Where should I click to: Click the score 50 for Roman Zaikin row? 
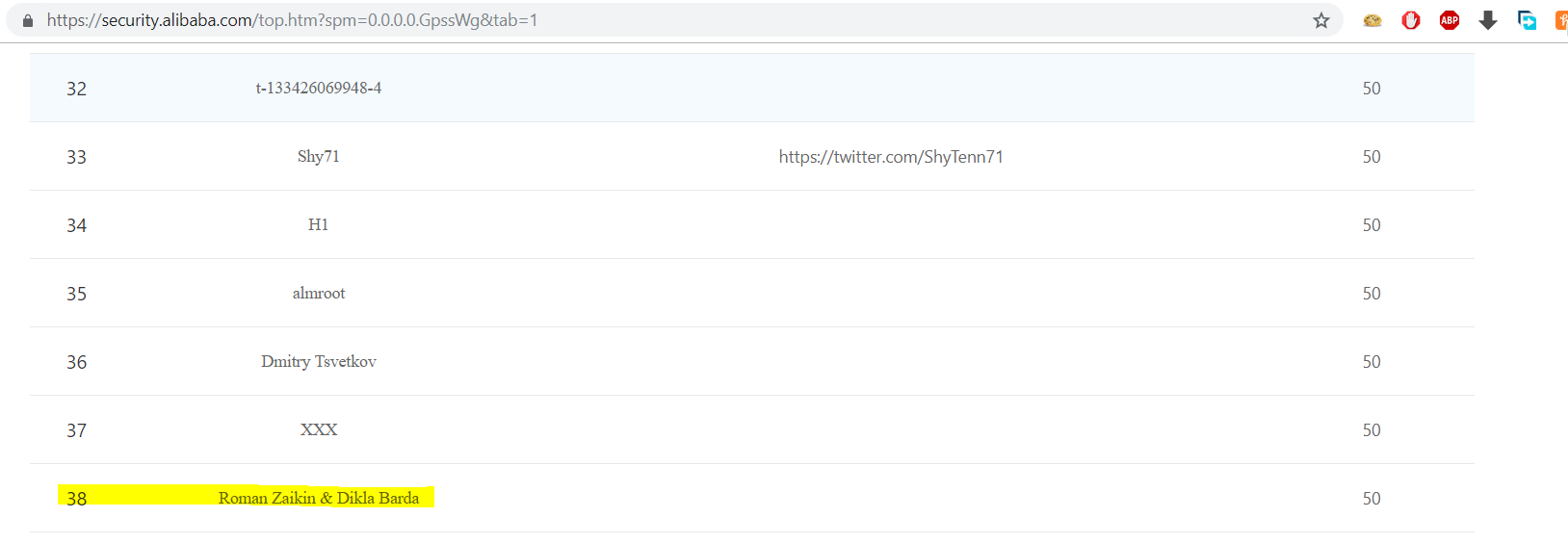(x=1372, y=499)
